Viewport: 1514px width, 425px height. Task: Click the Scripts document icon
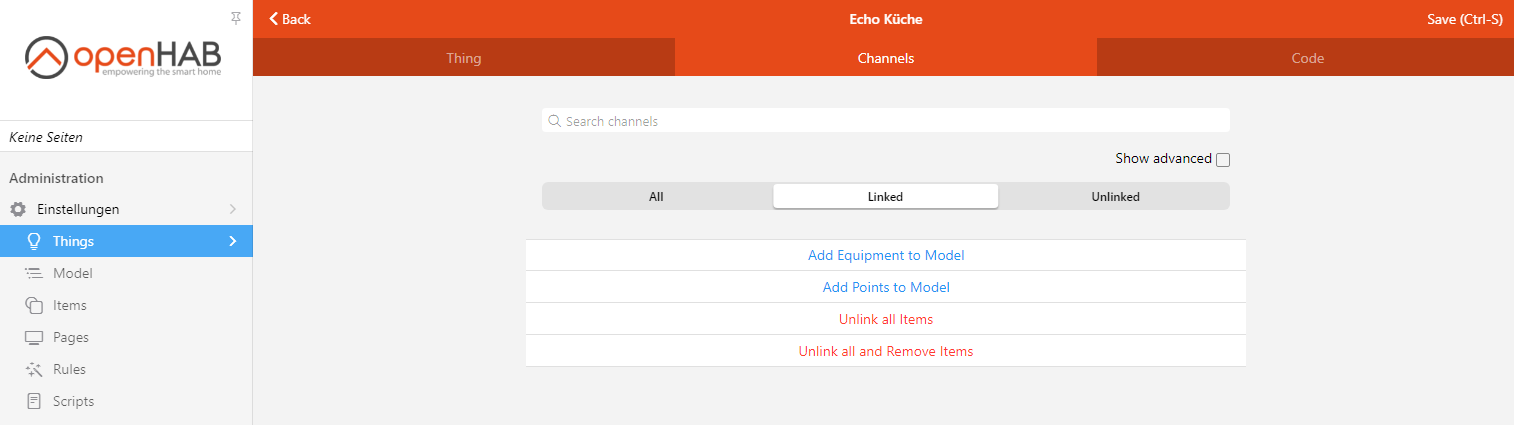[x=34, y=401]
